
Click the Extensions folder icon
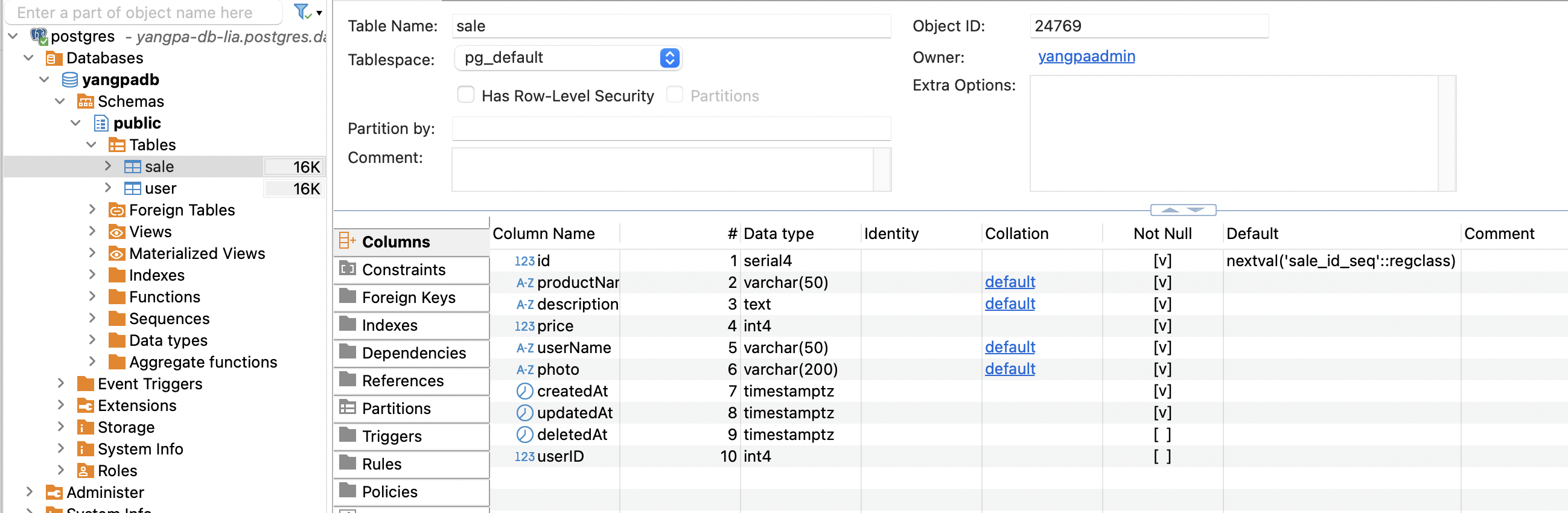[85, 406]
